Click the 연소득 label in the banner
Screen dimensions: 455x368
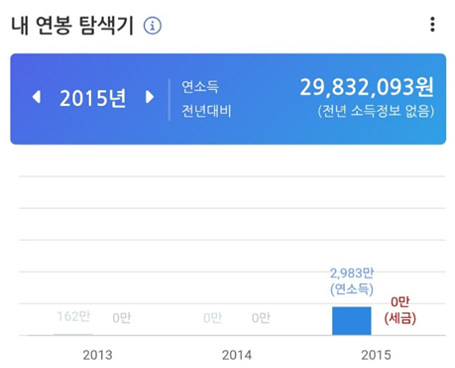pos(200,86)
